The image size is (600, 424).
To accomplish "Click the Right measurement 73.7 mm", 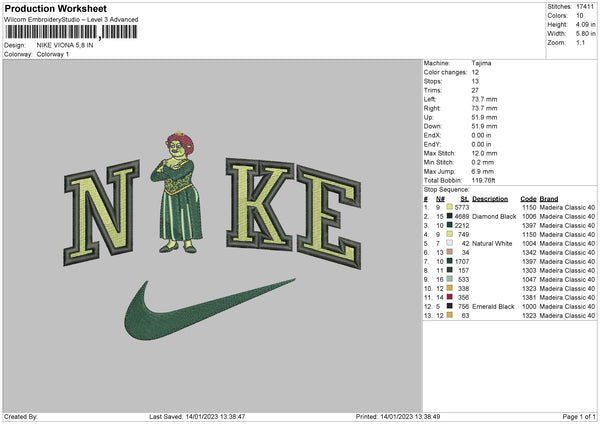I will pos(484,108).
